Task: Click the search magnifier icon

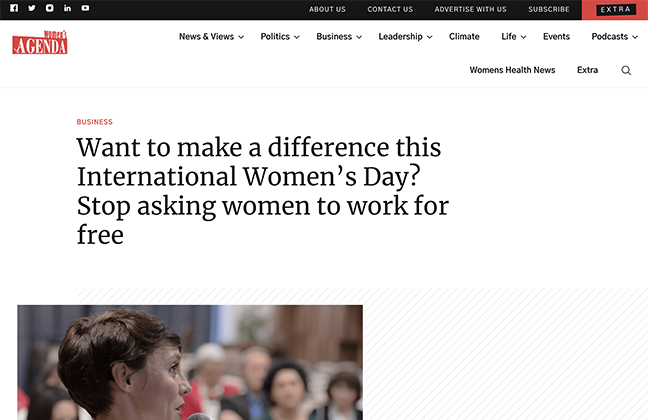Action: point(626,70)
